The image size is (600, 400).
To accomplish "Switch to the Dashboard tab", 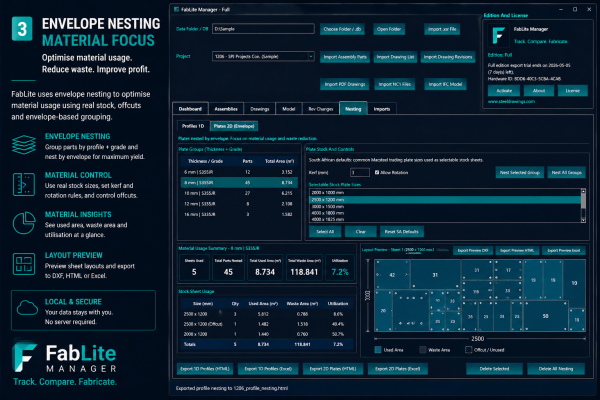I will pos(190,109).
